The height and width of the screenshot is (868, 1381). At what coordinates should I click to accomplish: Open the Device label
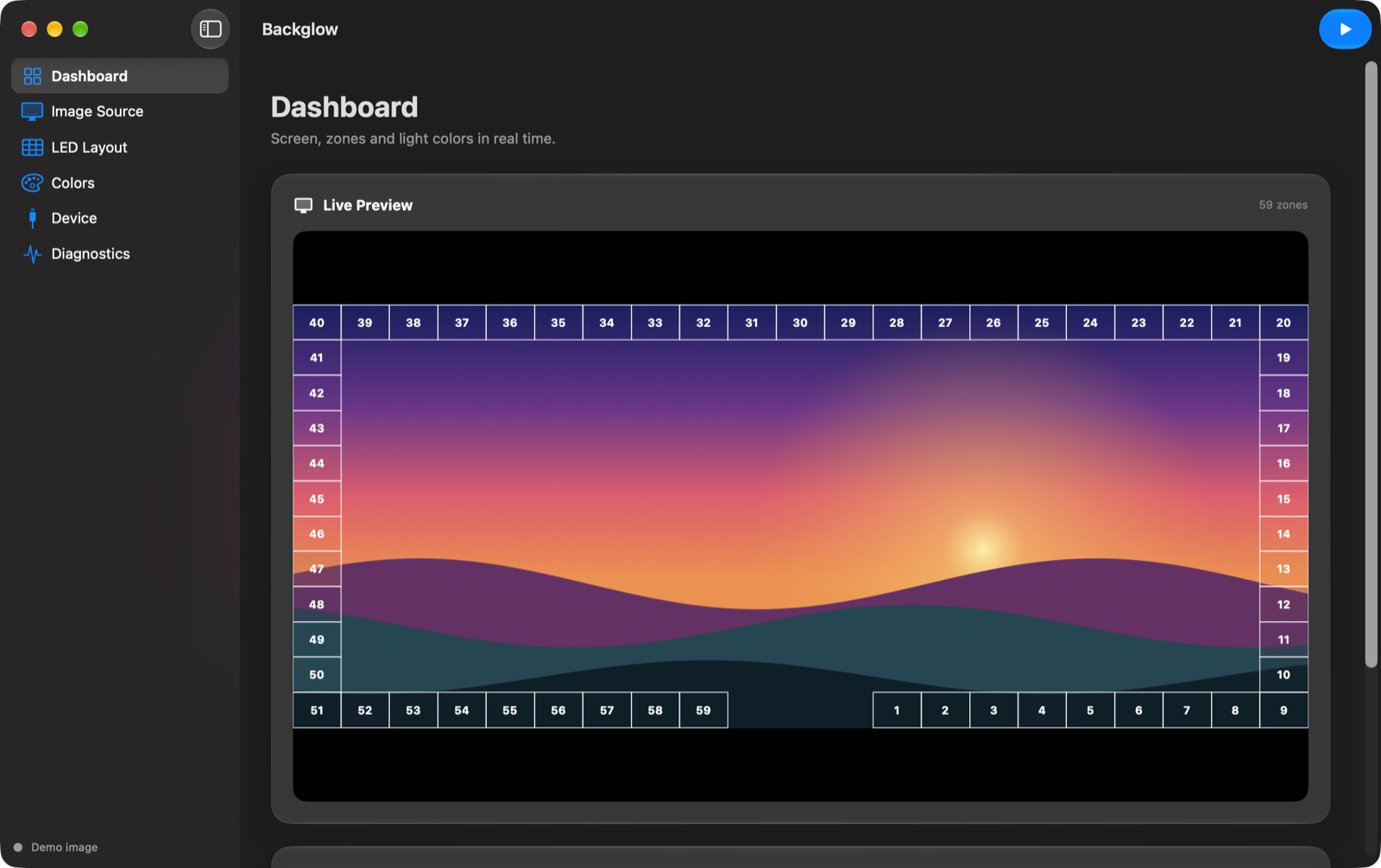click(73, 218)
